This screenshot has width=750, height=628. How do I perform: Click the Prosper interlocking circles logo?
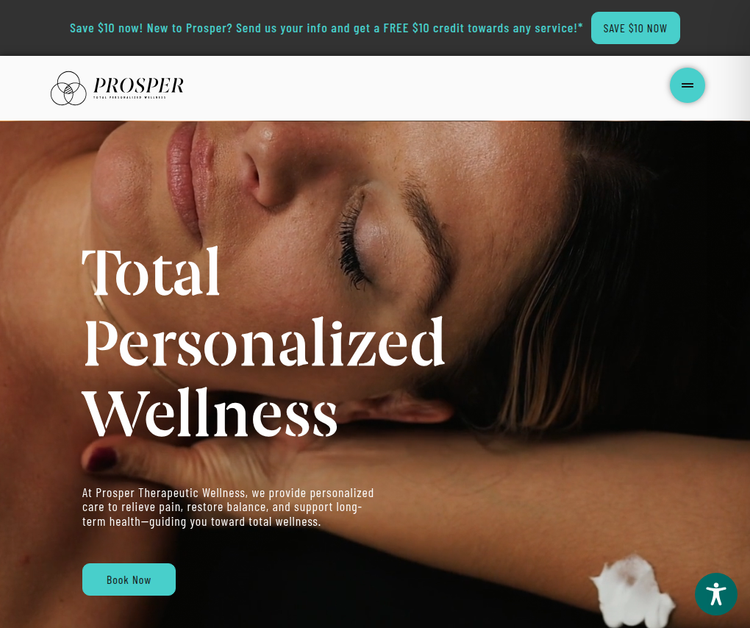(68, 88)
